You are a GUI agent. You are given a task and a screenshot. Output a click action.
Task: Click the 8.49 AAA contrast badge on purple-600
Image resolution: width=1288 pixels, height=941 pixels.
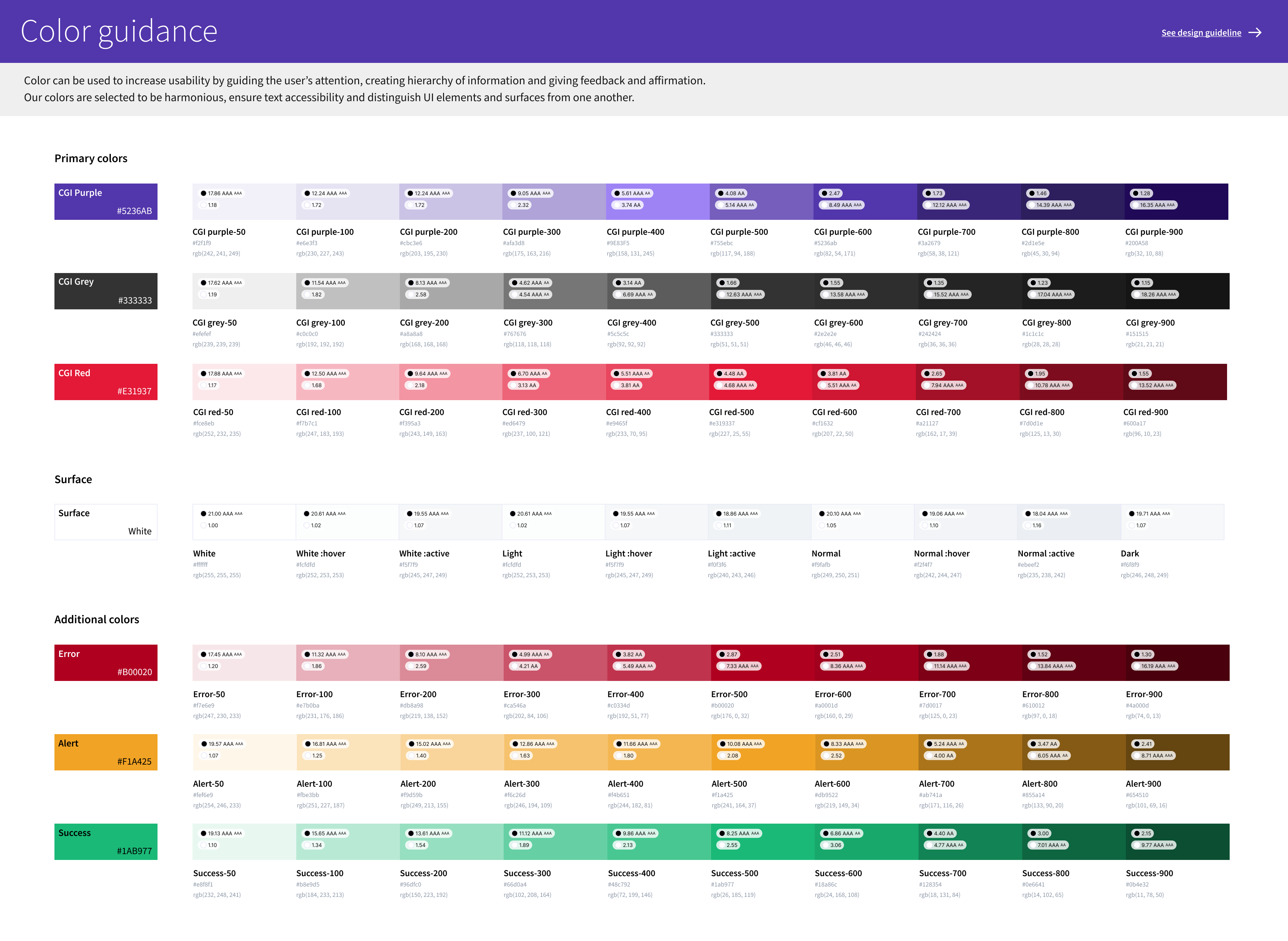click(842, 205)
